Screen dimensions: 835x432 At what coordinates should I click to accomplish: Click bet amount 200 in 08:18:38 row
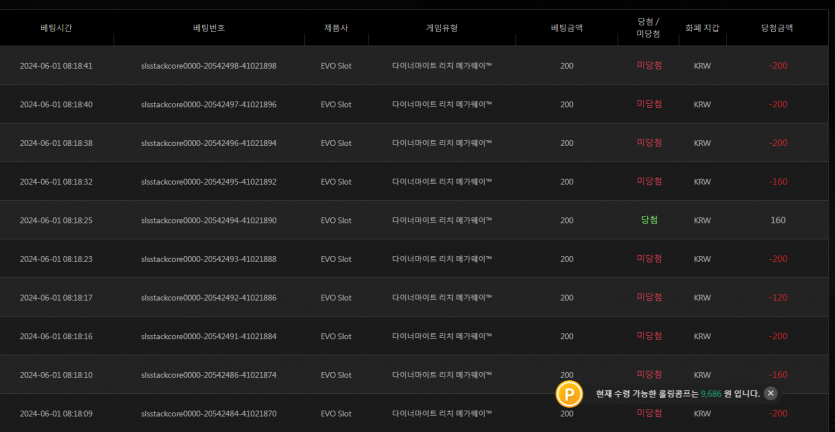tap(567, 143)
